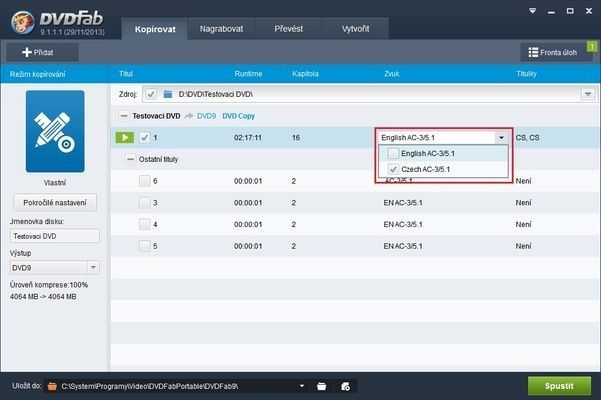Click the Režim kopírování header

coord(38,74)
